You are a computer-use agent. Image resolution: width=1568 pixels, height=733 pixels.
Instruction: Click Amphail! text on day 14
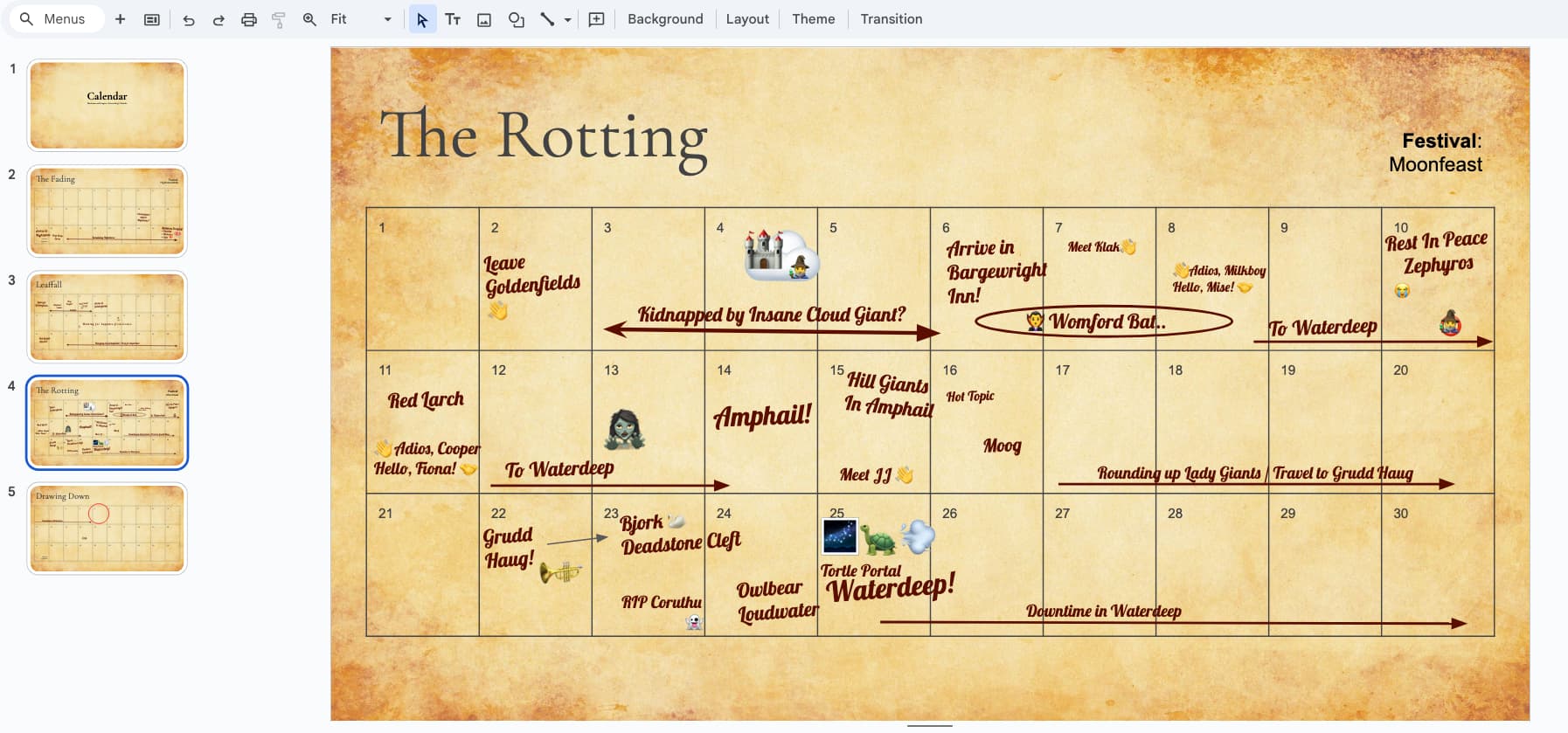tap(763, 415)
